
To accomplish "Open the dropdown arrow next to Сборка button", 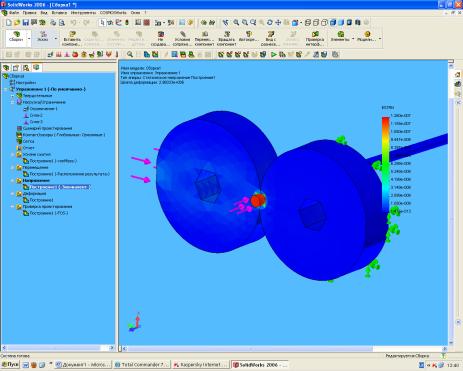I will (29, 39).
